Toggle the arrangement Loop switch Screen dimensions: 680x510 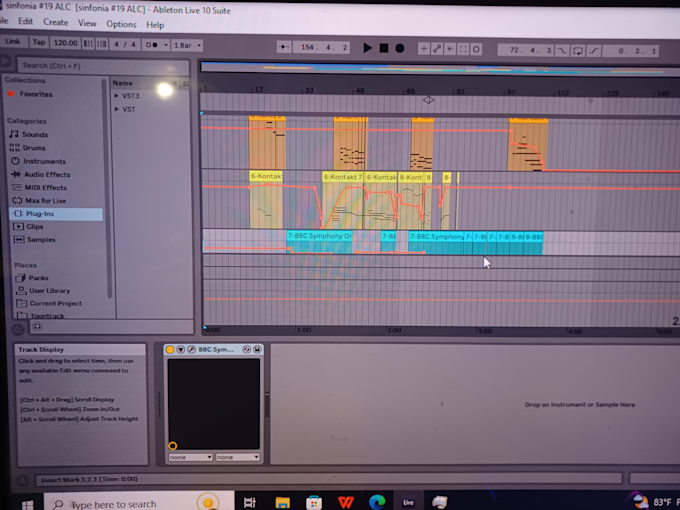(x=578, y=51)
